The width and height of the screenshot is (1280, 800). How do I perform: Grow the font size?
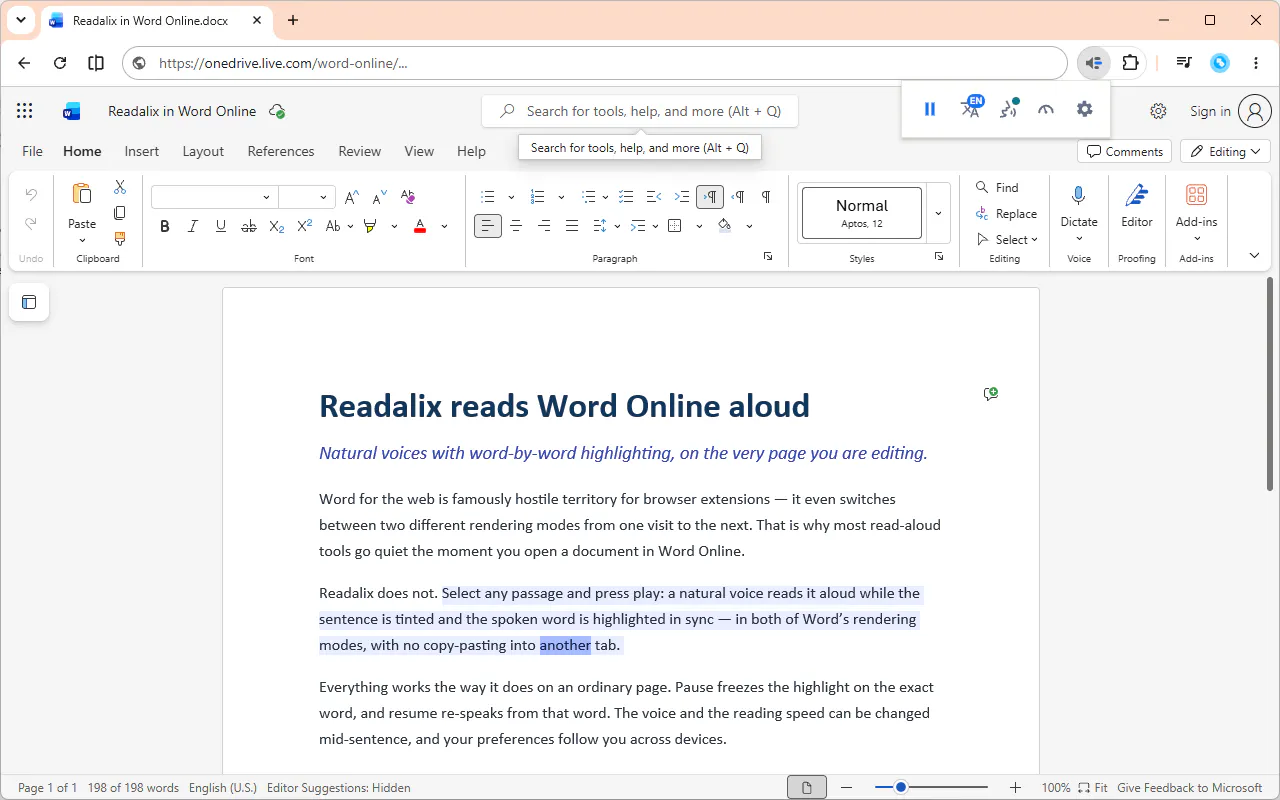click(x=352, y=197)
